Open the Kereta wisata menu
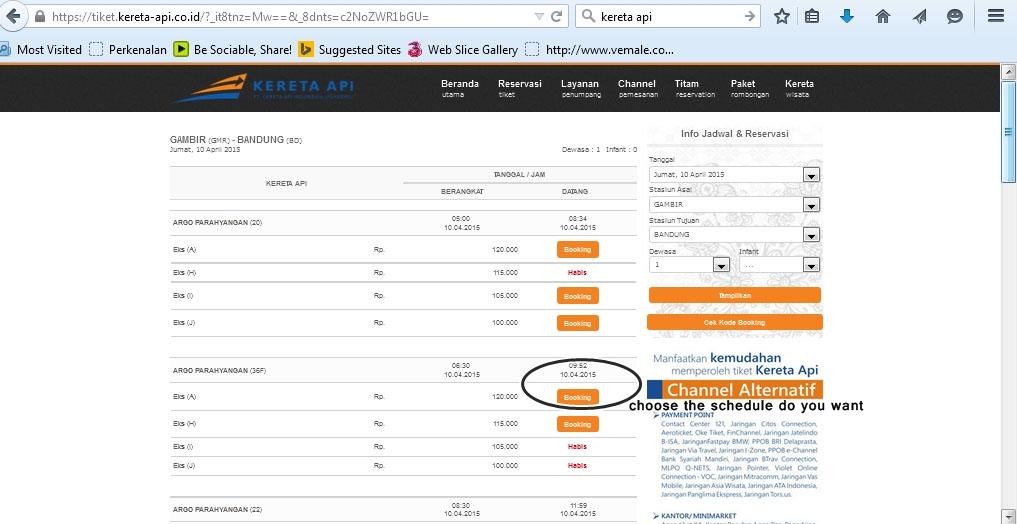 click(x=799, y=88)
